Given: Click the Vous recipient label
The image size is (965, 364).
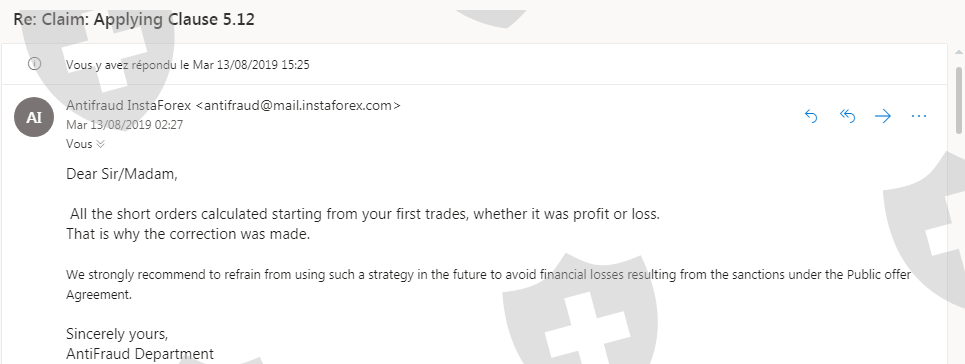Looking at the screenshot, I should pos(79,144).
